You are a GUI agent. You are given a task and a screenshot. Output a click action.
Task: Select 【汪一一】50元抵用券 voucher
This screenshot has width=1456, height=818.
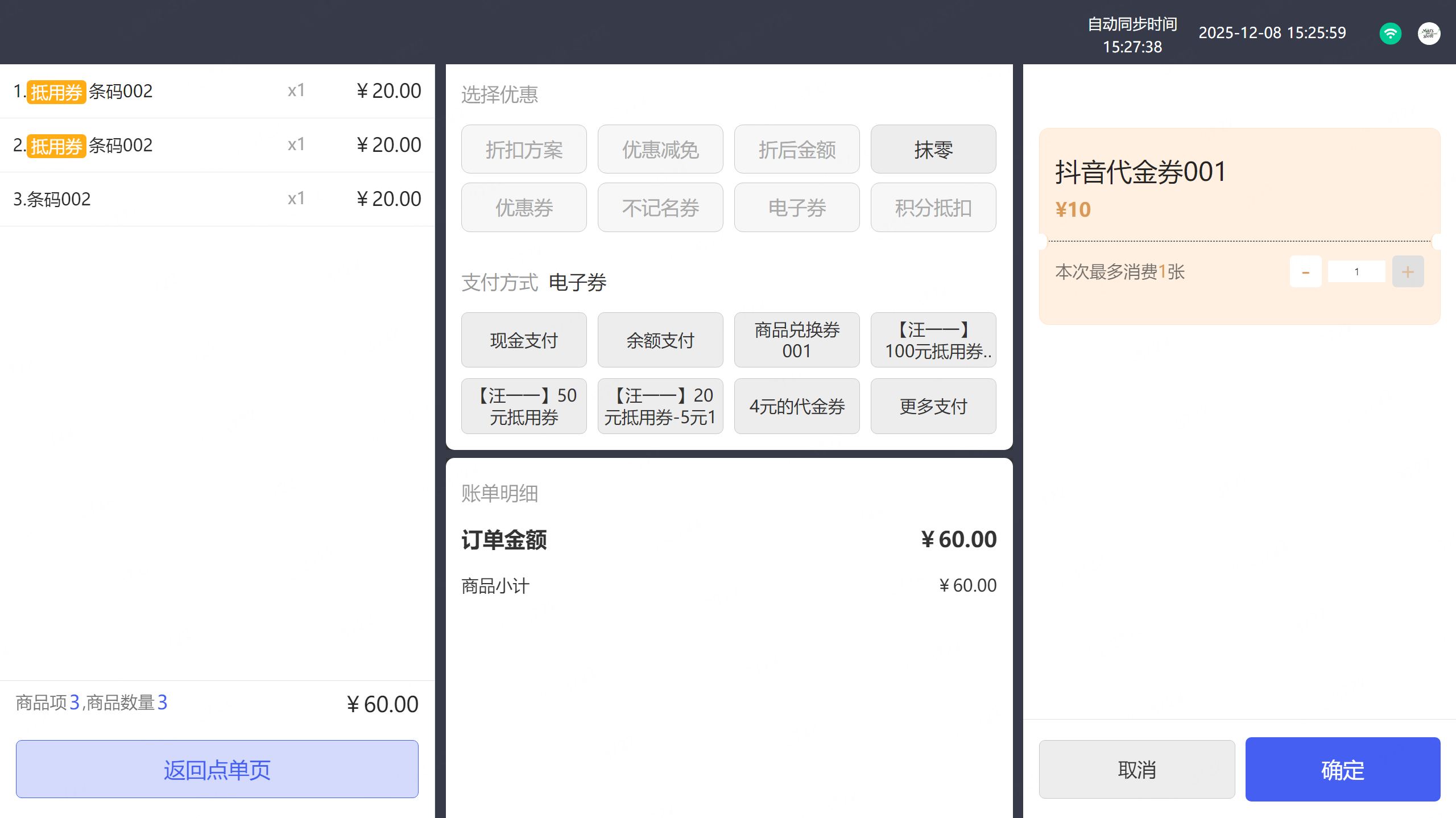click(523, 406)
